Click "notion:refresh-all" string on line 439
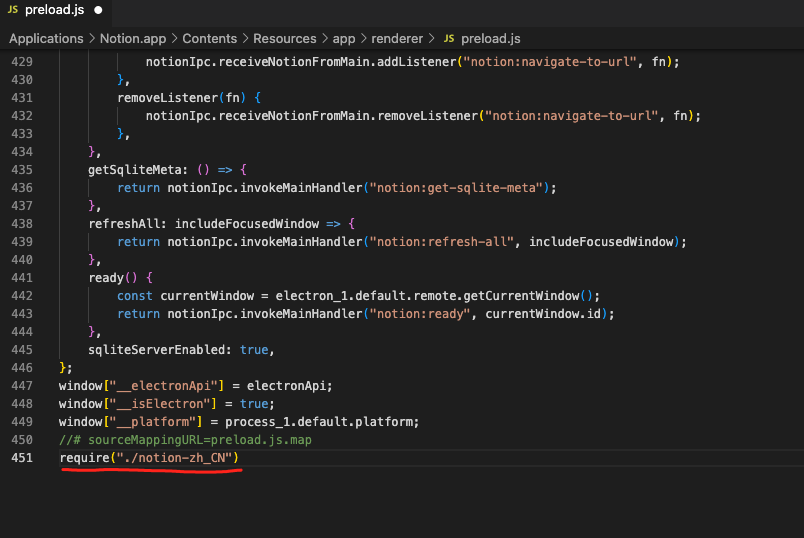Viewport: 804px width, 538px height. coord(441,242)
